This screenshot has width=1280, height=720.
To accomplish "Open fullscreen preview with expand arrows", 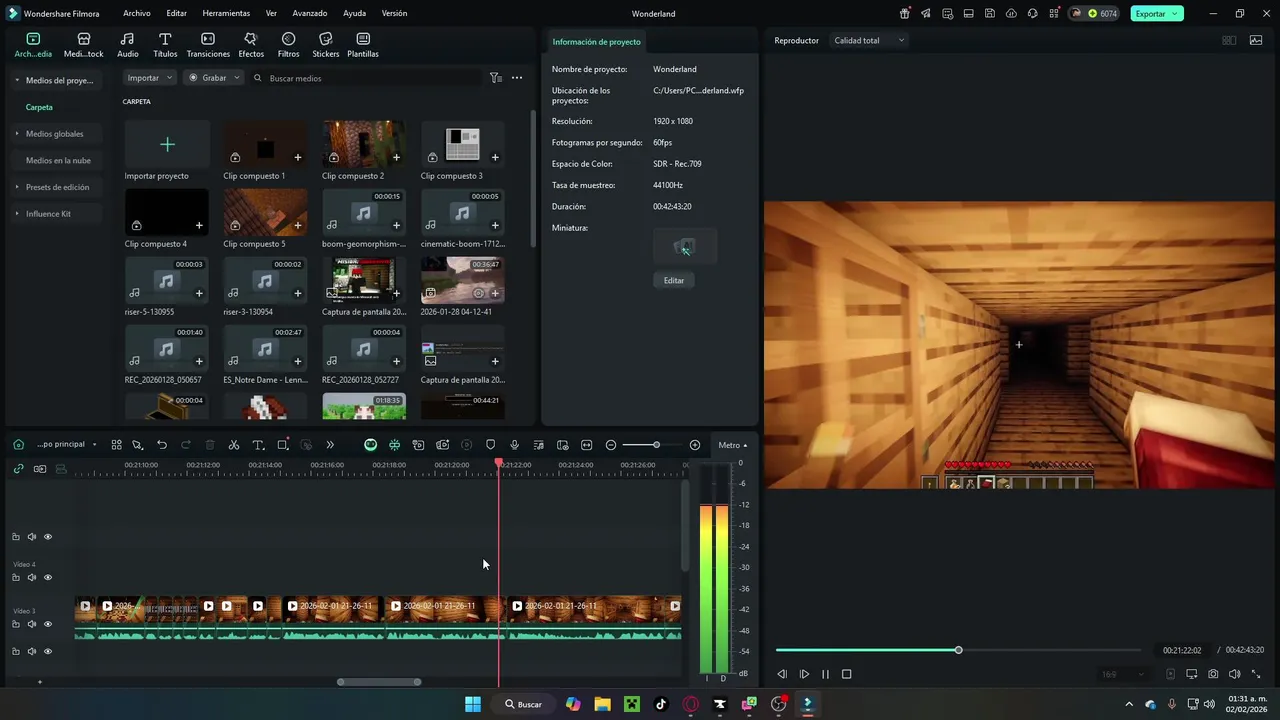I will [1256, 674].
